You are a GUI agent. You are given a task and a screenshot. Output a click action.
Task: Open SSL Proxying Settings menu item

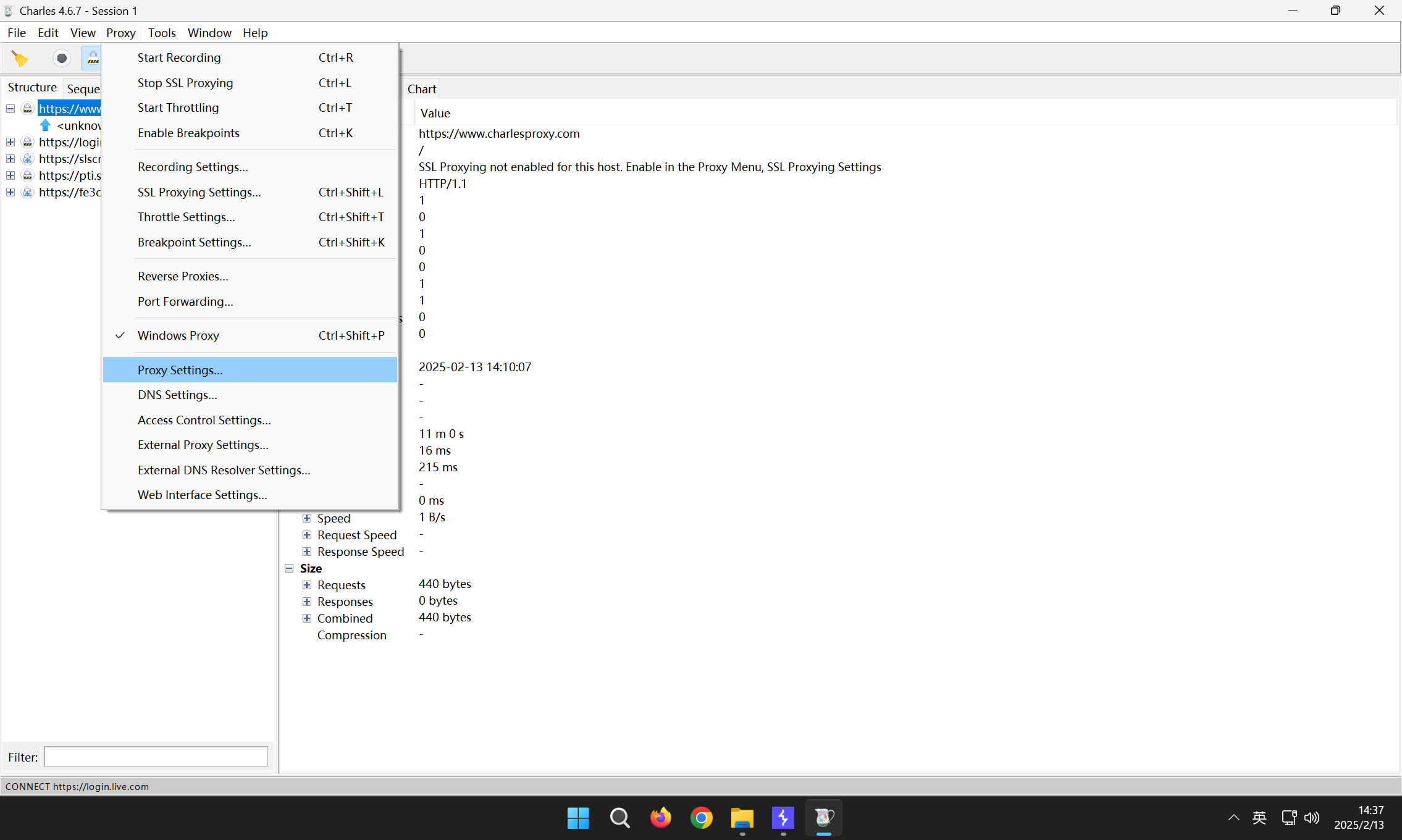click(199, 192)
